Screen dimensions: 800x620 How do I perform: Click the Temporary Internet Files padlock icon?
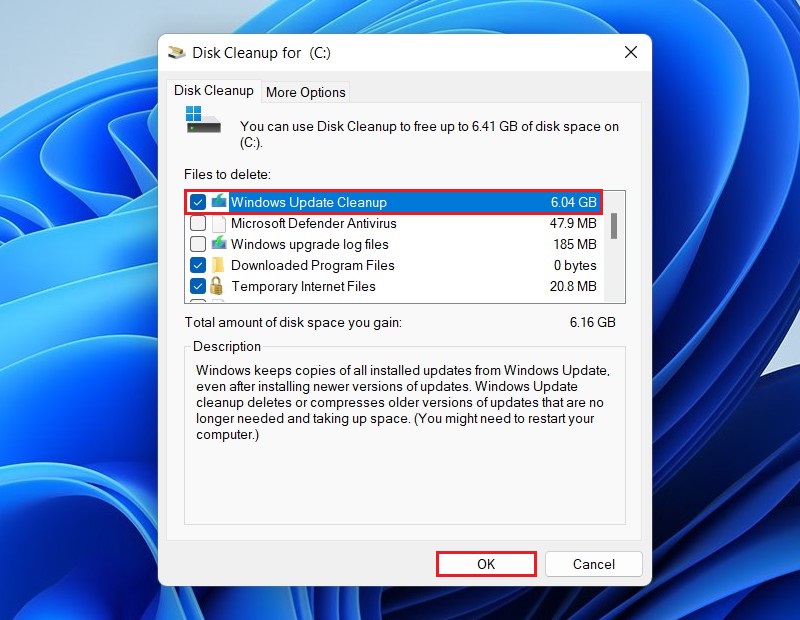click(216, 286)
